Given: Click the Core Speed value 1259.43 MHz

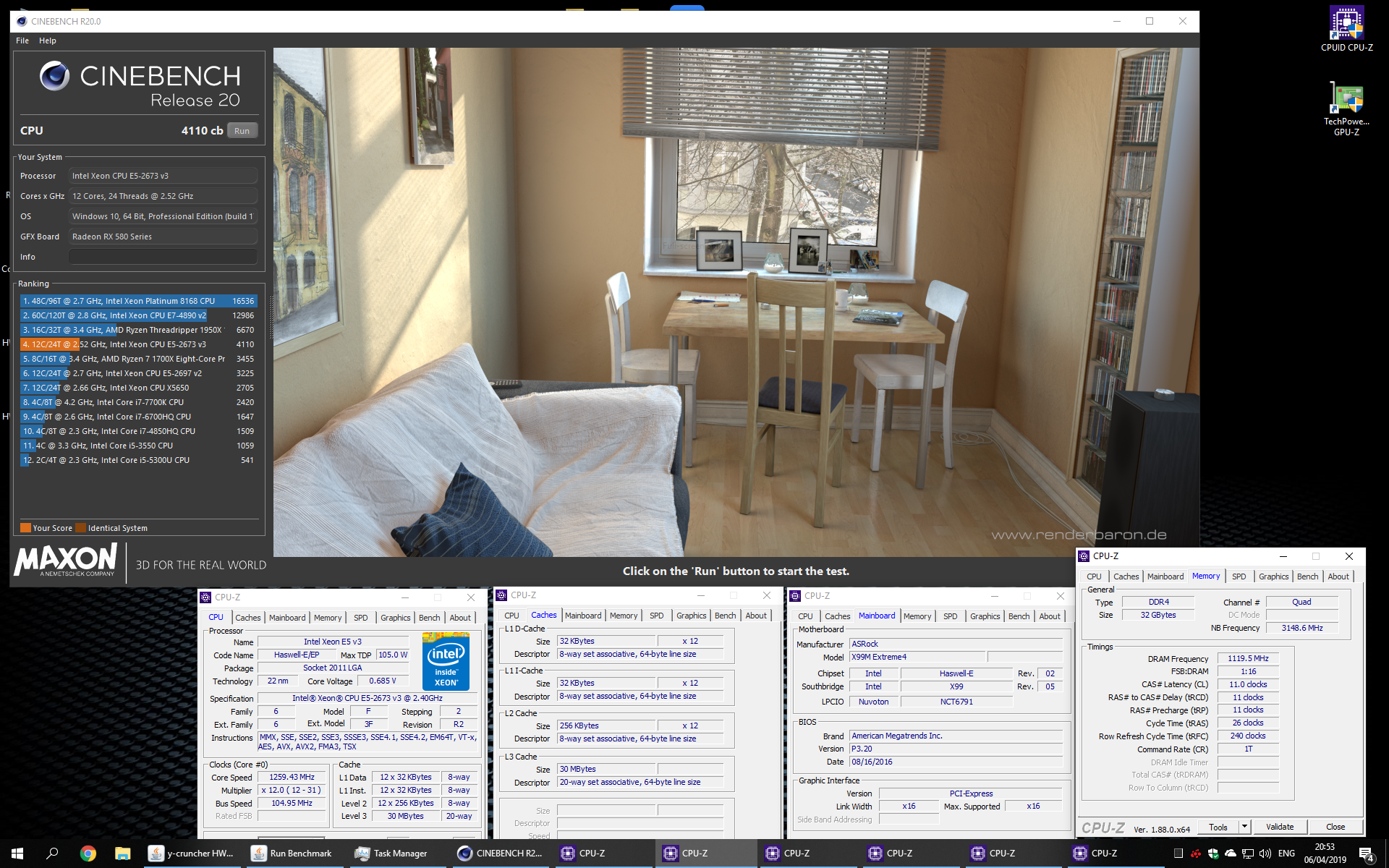Looking at the screenshot, I should tap(292, 777).
